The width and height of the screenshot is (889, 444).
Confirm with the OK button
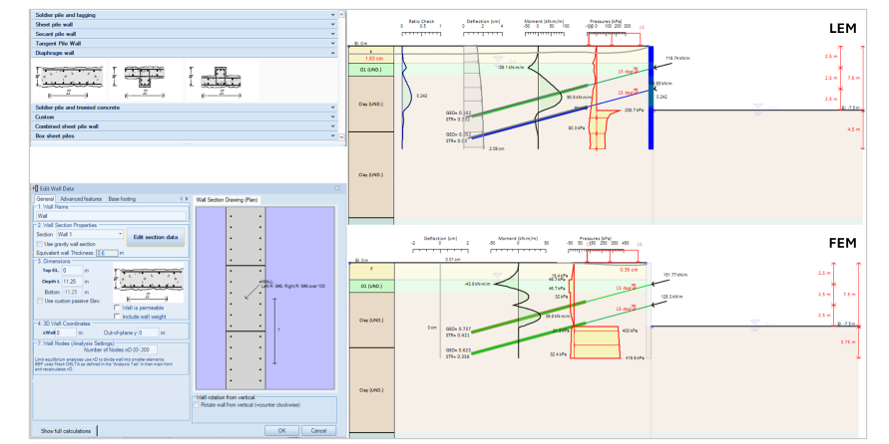[281, 430]
